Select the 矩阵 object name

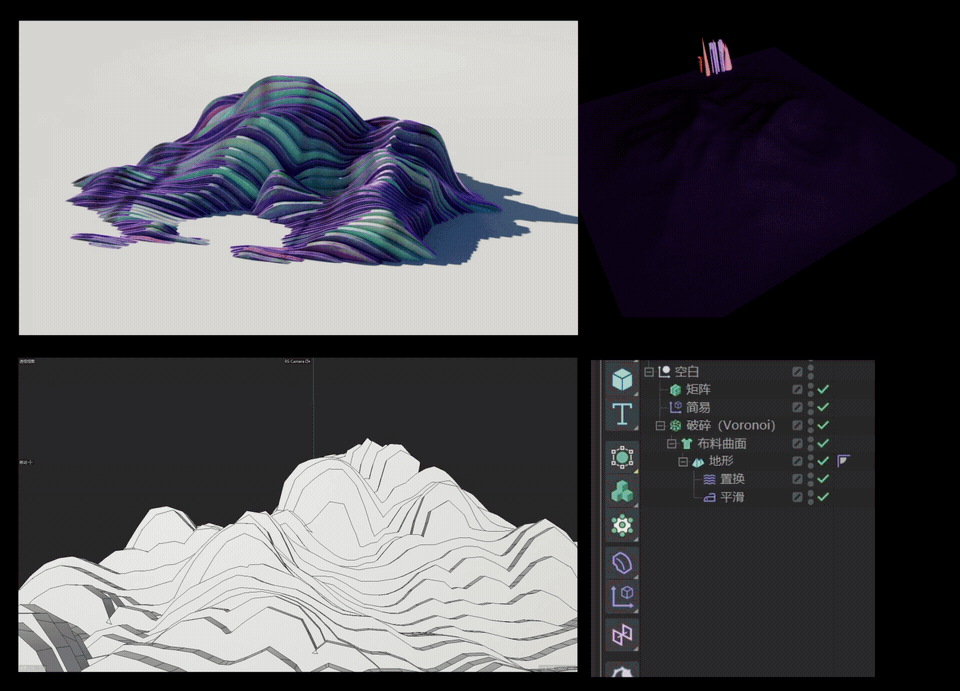click(698, 389)
